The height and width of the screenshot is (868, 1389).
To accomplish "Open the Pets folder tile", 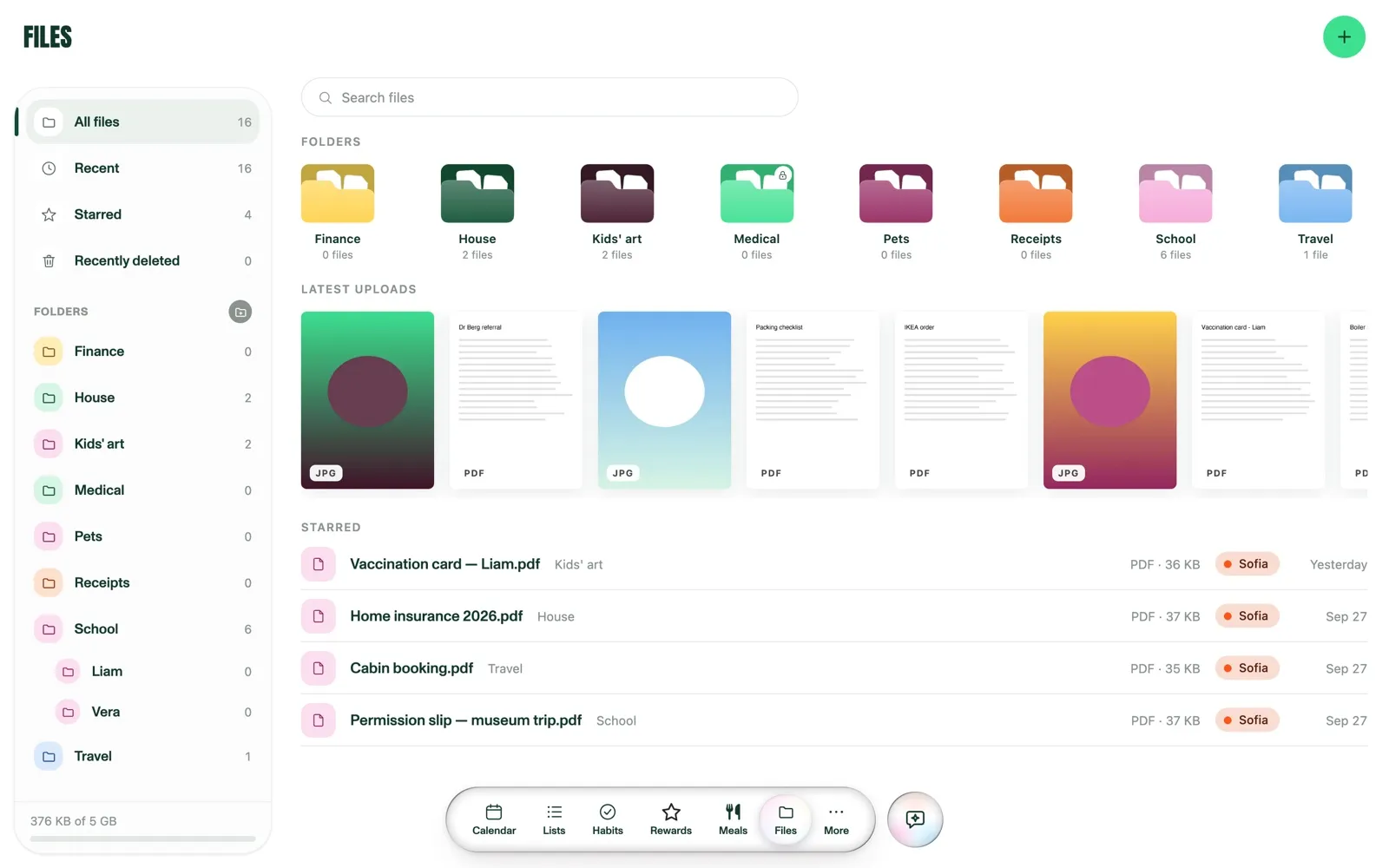I will tap(896, 213).
